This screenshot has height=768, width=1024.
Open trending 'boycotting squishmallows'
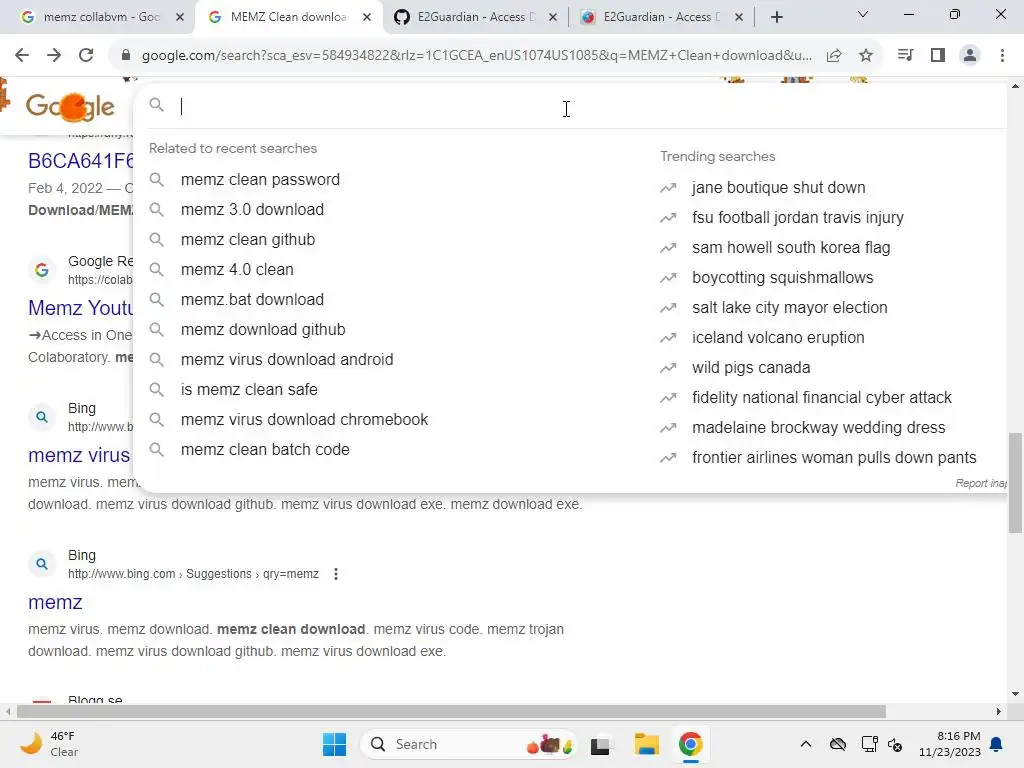782,278
